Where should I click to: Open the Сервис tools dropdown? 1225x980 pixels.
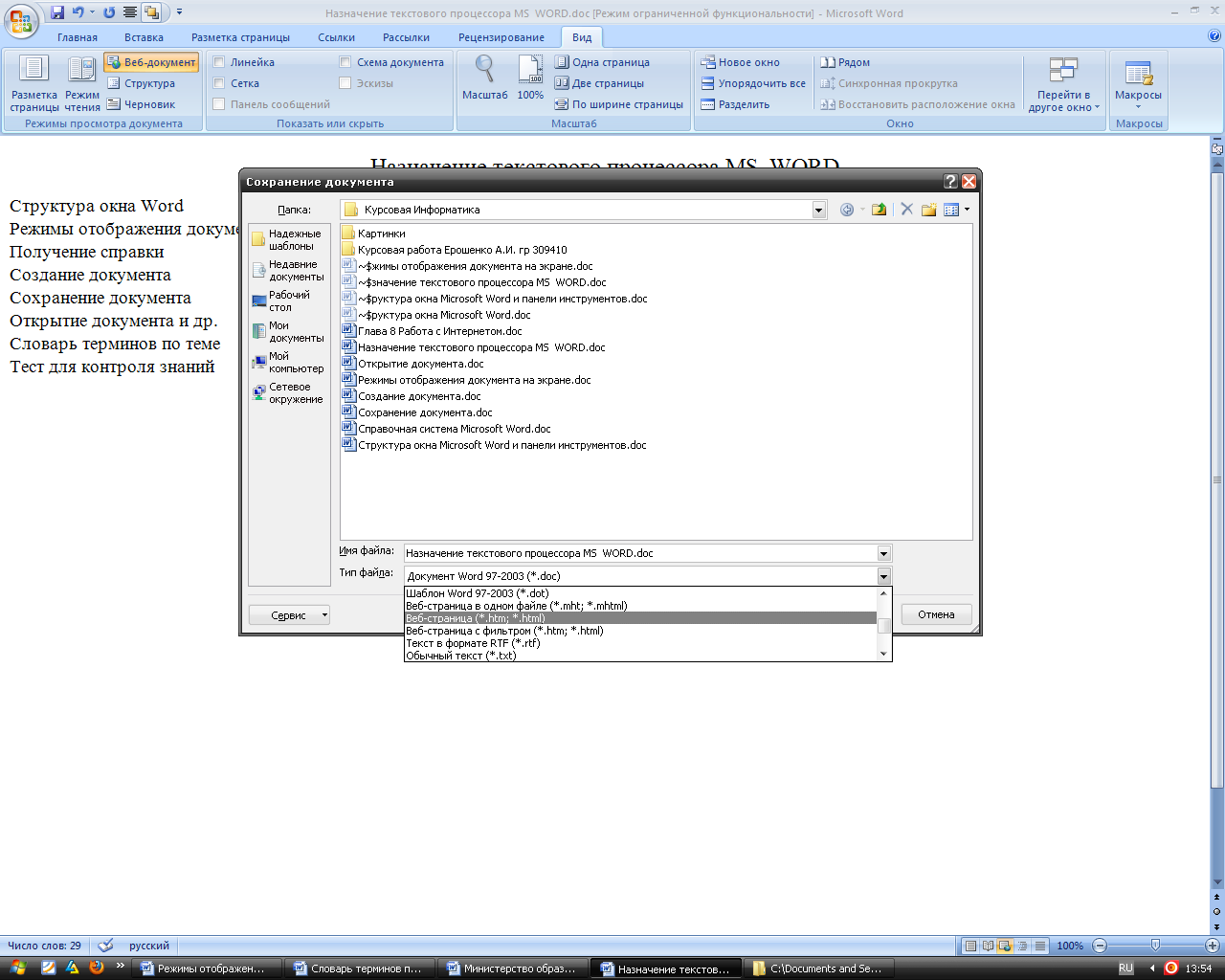click(289, 615)
